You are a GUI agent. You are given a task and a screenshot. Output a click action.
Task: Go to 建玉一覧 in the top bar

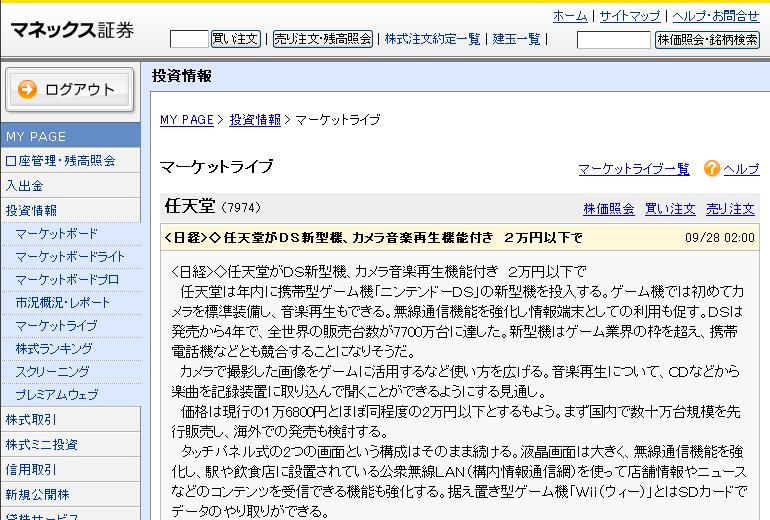(x=515, y=39)
